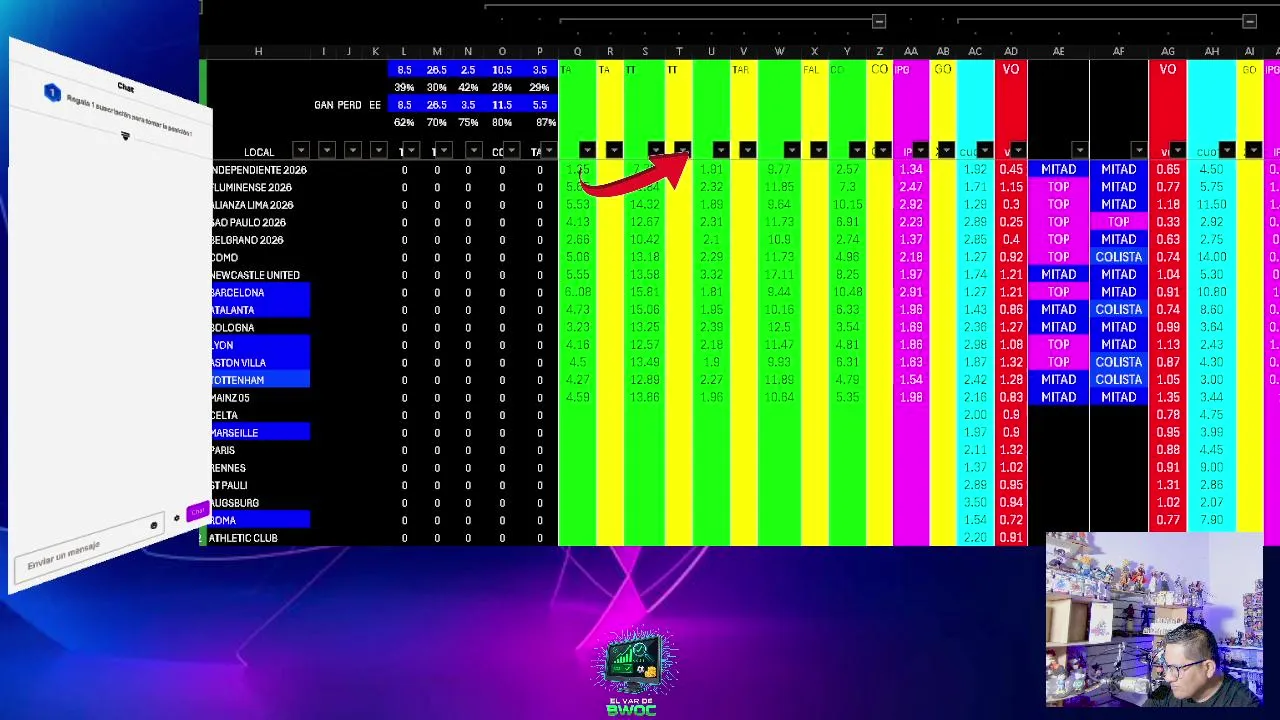This screenshot has width=1280, height=720.
Task: Open filter arrow in column I
Action: (x=326, y=151)
